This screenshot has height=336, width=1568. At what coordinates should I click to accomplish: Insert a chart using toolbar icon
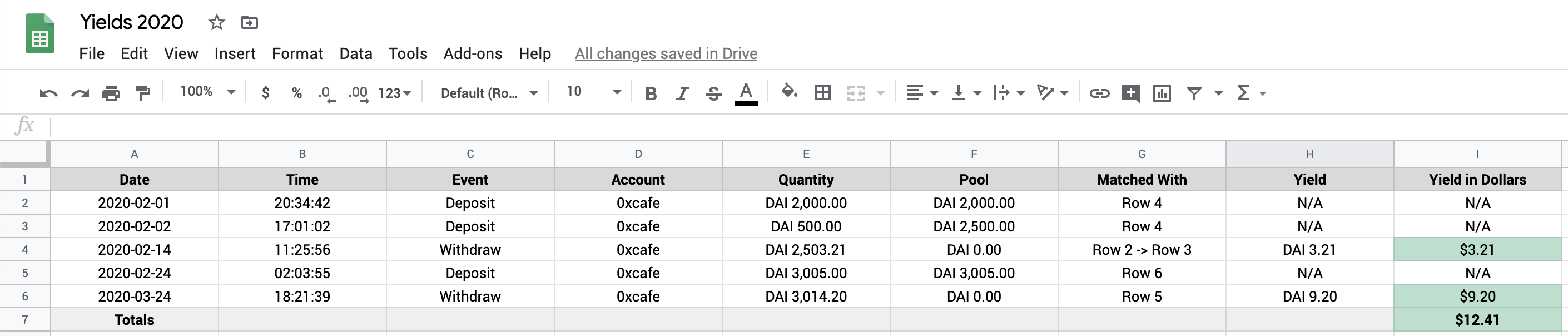click(x=1162, y=93)
